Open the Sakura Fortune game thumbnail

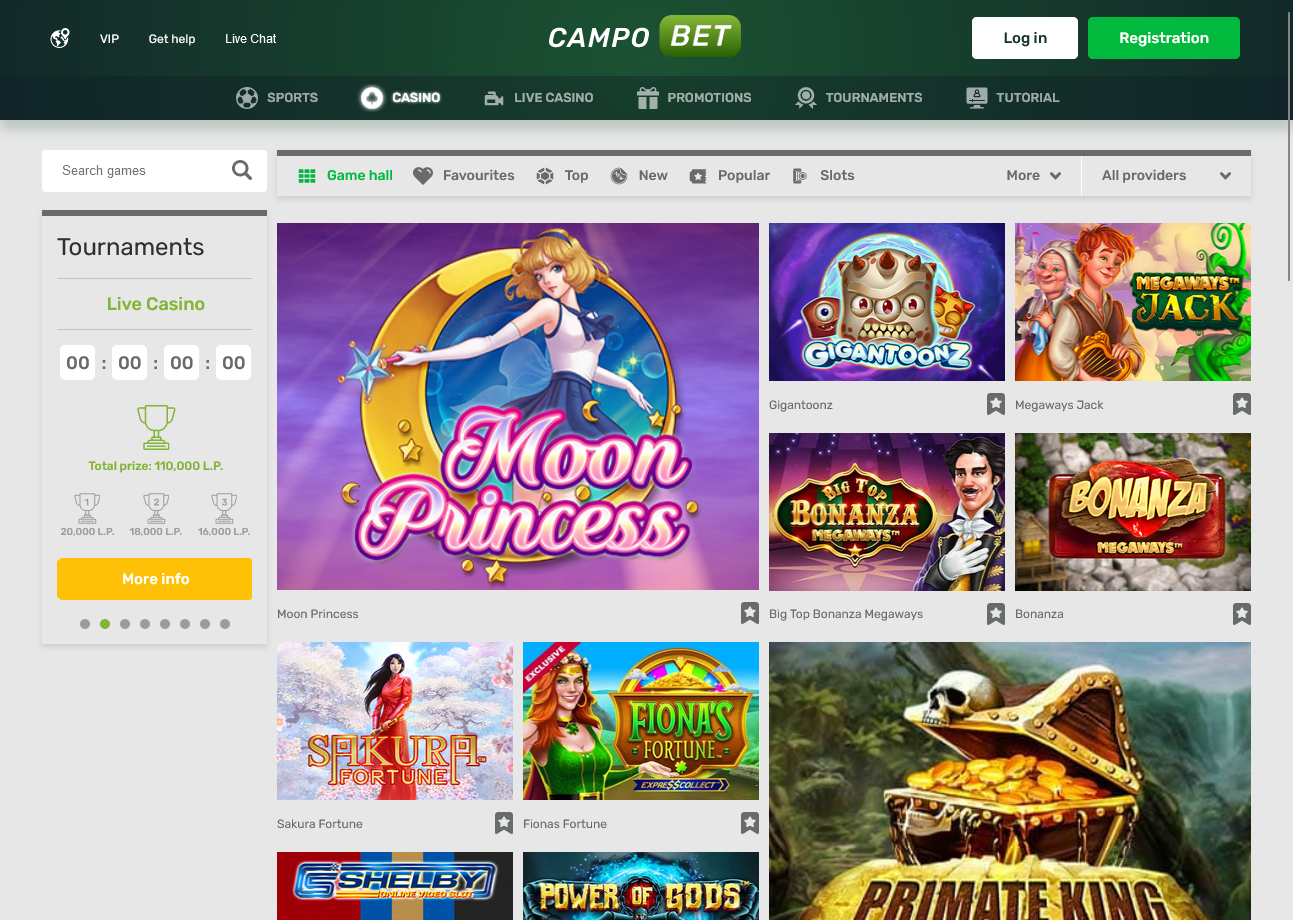(x=395, y=721)
